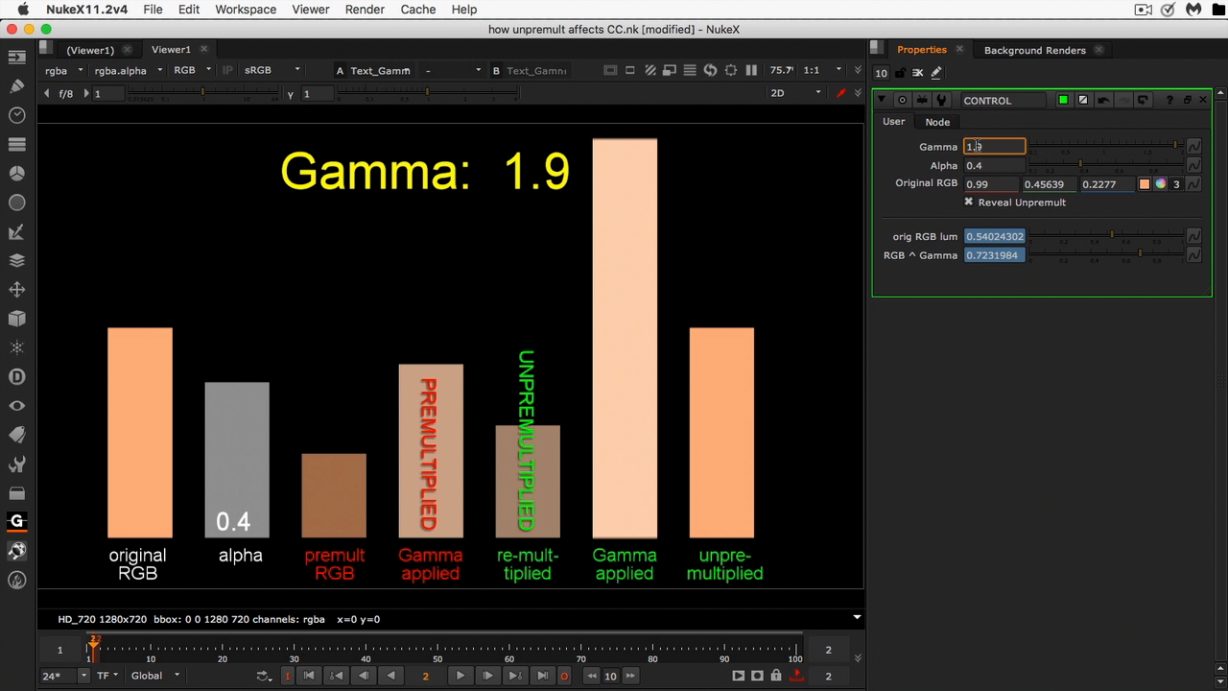Select the 3D cube icon in the left toolbar
This screenshot has width=1228, height=691.
tap(16, 318)
